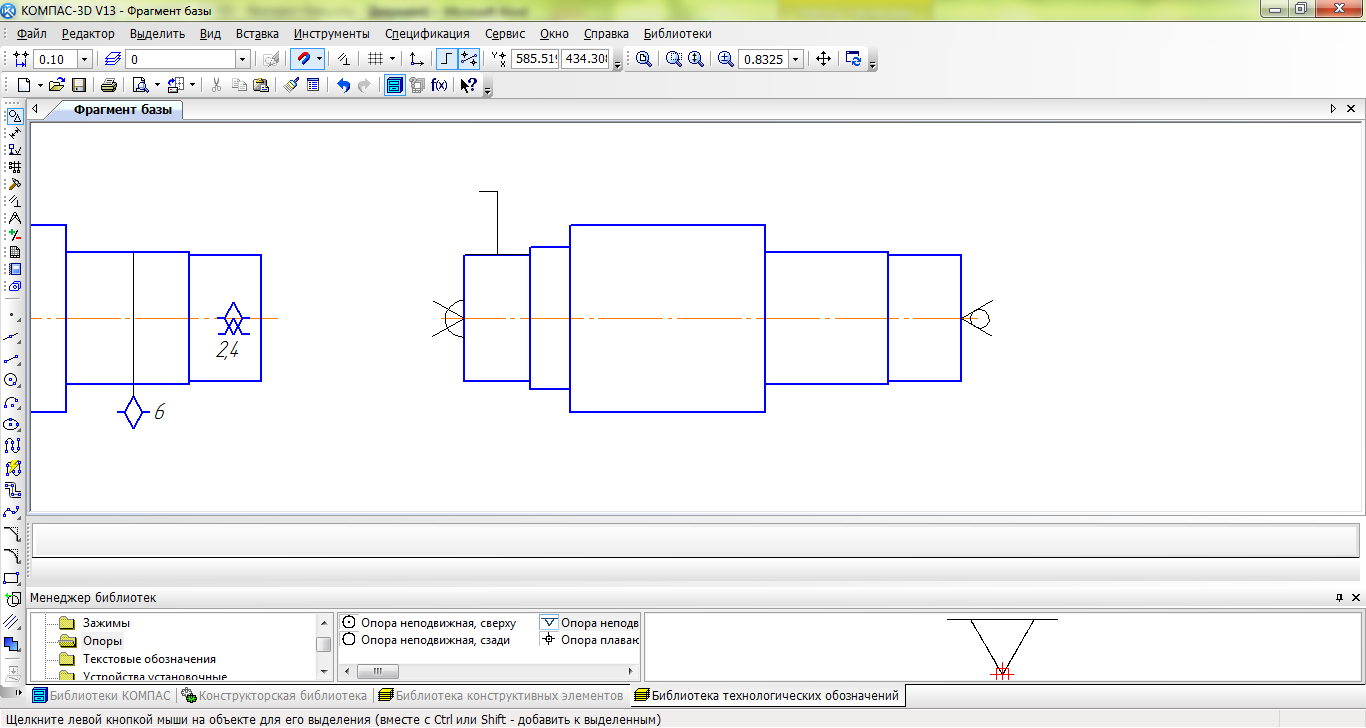The height and width of the screenshot is (728, 1366).
Task: Activate the What's This help pointer
Action: 468,86
